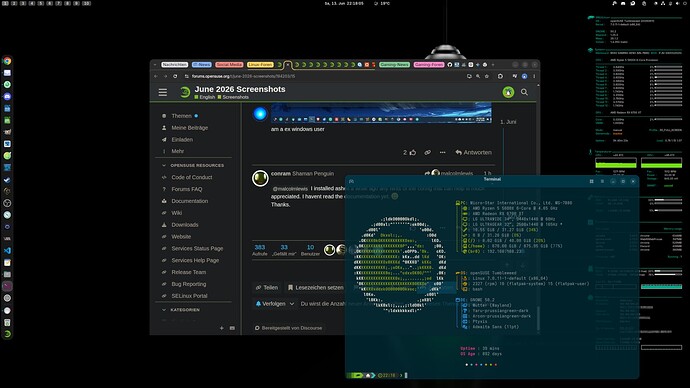The height and width of the screenshot is (388, 690).
Task: Switch to the IT-News tab group
Action: click(202, 65)
